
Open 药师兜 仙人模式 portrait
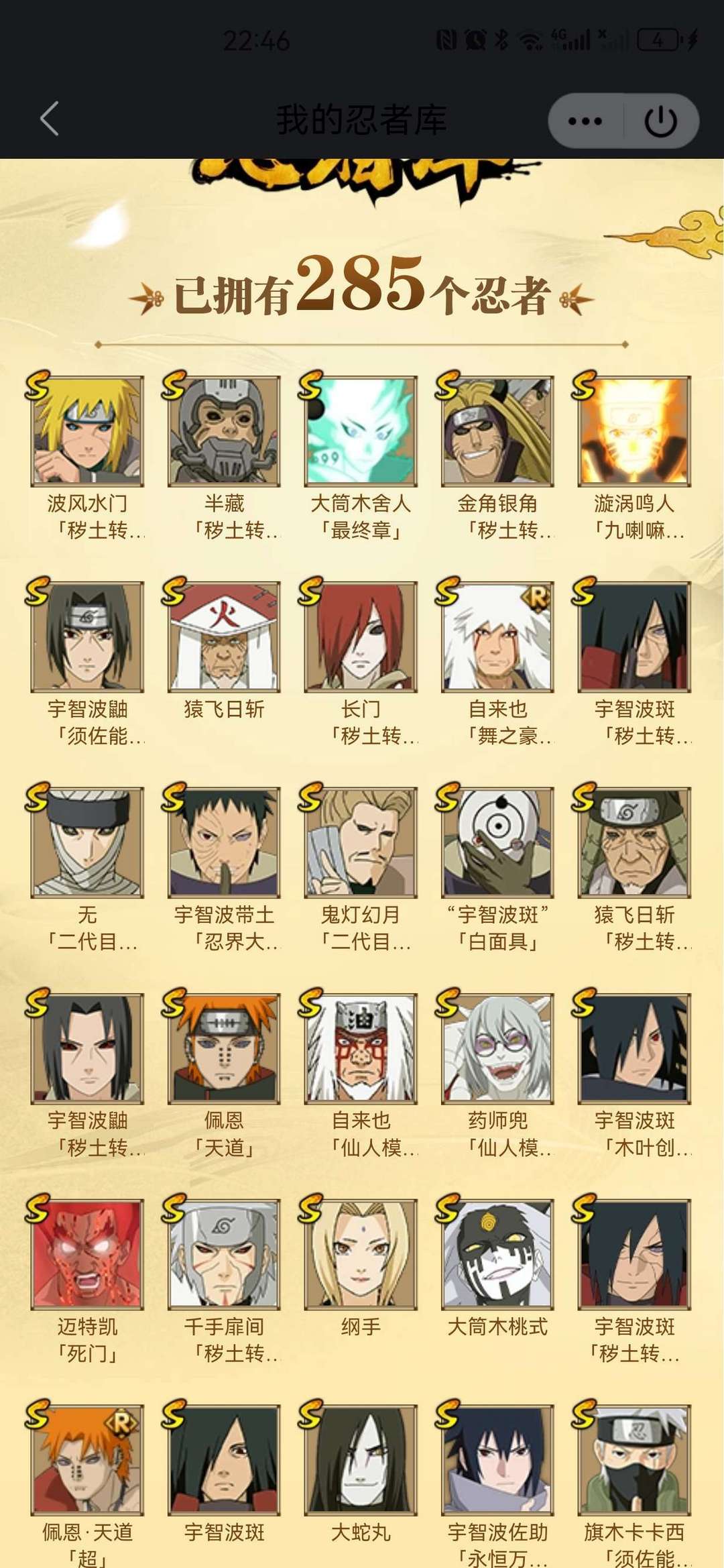(497, 1049)
